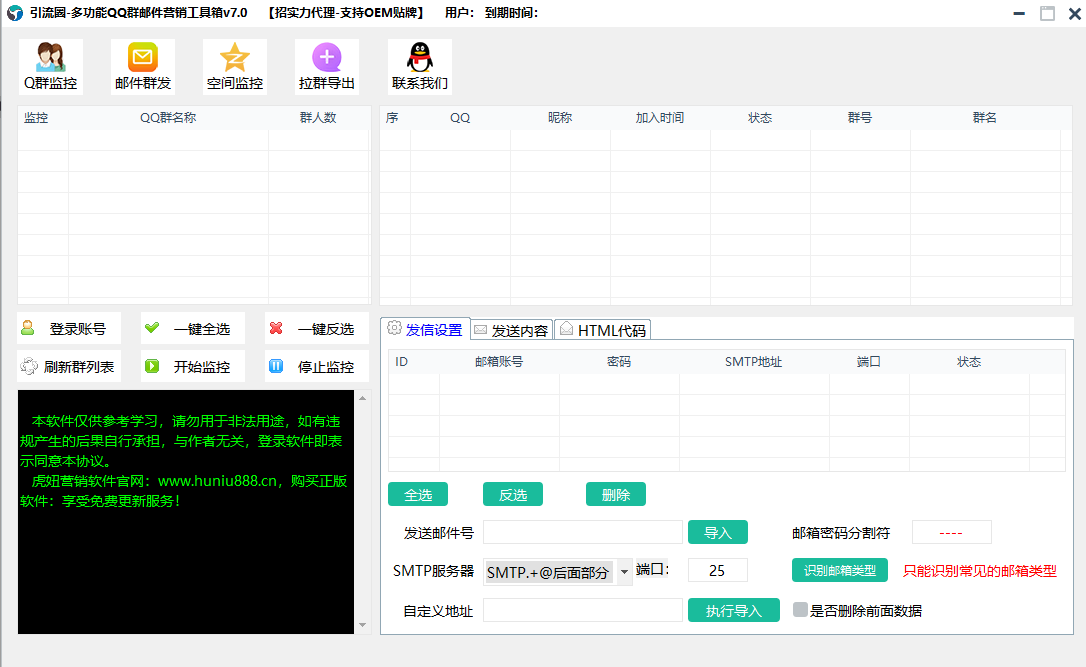Click the 昵称 column header

click(x=560, y=118)
